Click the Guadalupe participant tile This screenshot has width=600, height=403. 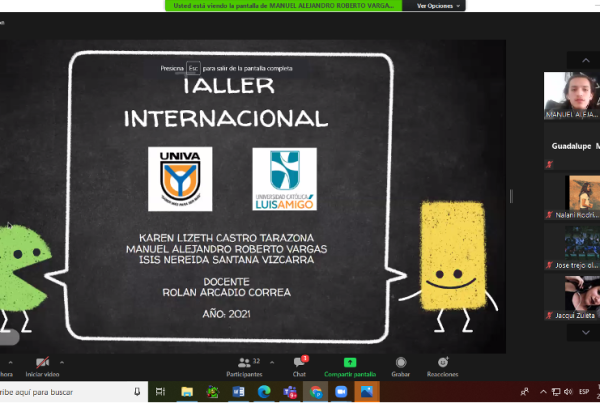tap(572, 146)
